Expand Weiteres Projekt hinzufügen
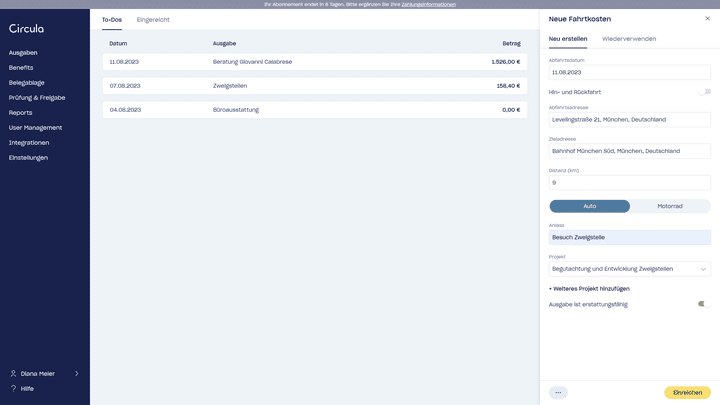Image resolution: width=720 pixels, height=405 pixels. point(590,288)
